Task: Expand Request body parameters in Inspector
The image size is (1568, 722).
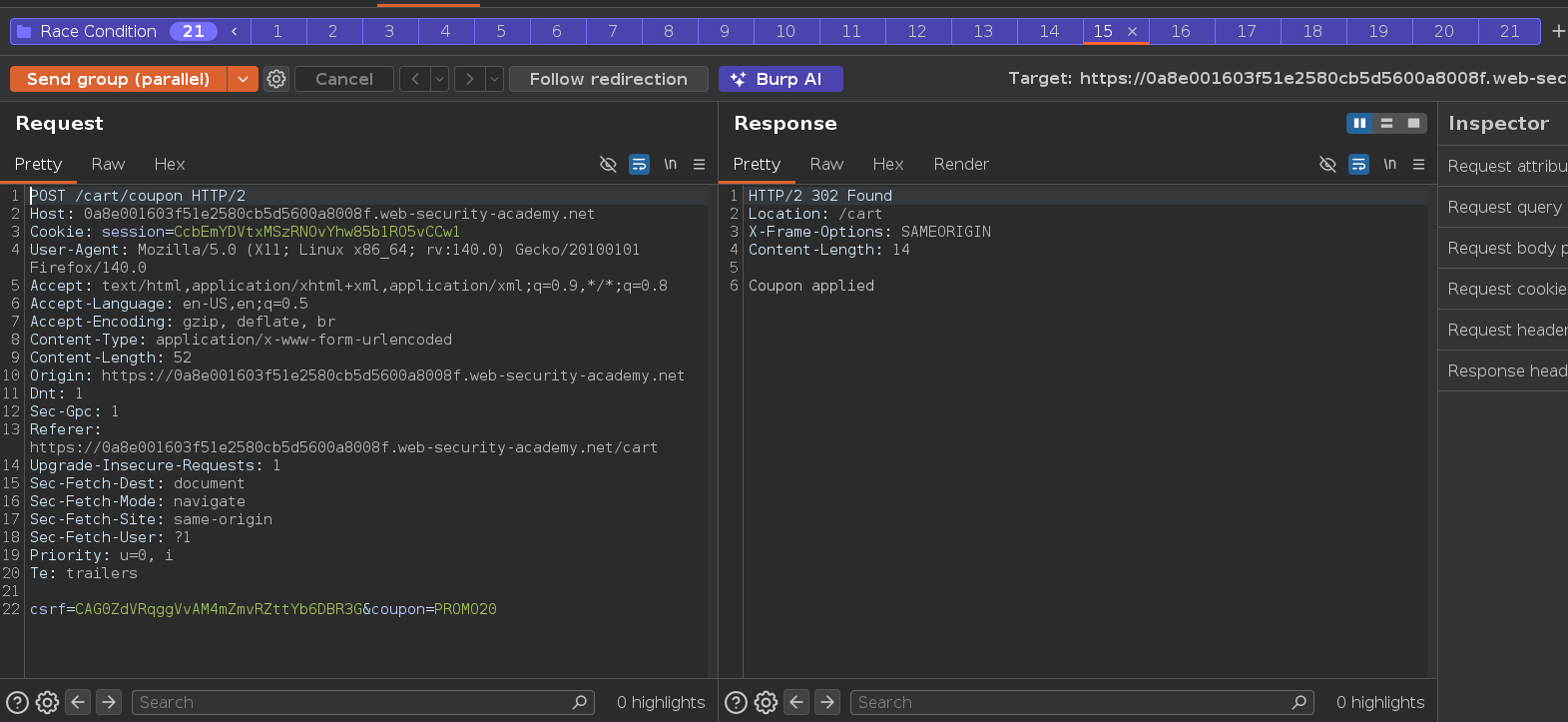Action: 1503,248
